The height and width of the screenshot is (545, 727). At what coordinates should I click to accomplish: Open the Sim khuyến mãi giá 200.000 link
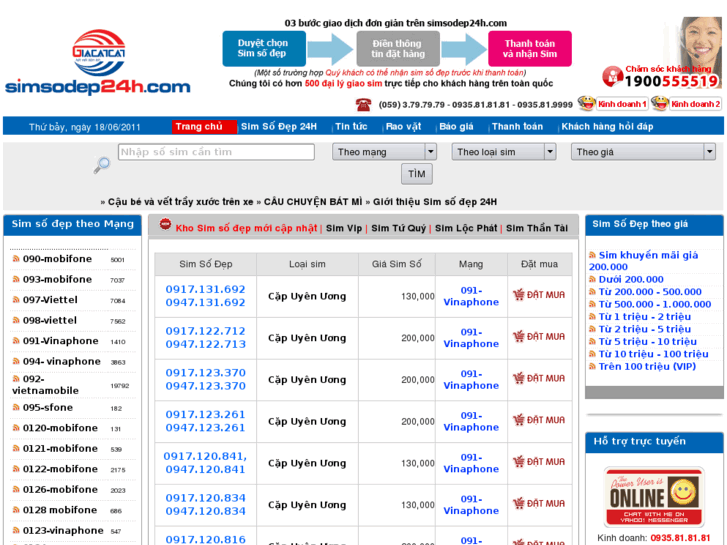tap(643, 261)
